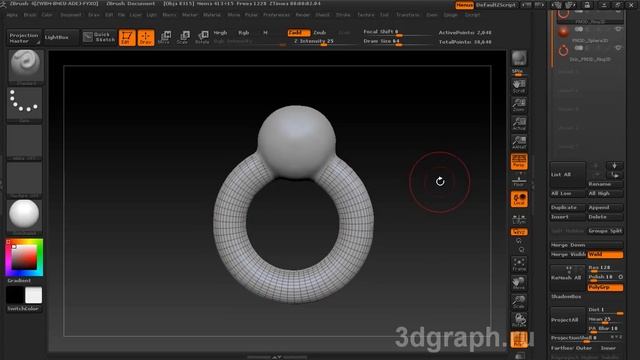The height and width of the screenshot is (360, 640).
Task: Toggle the Floor grid
Action: 519,181
